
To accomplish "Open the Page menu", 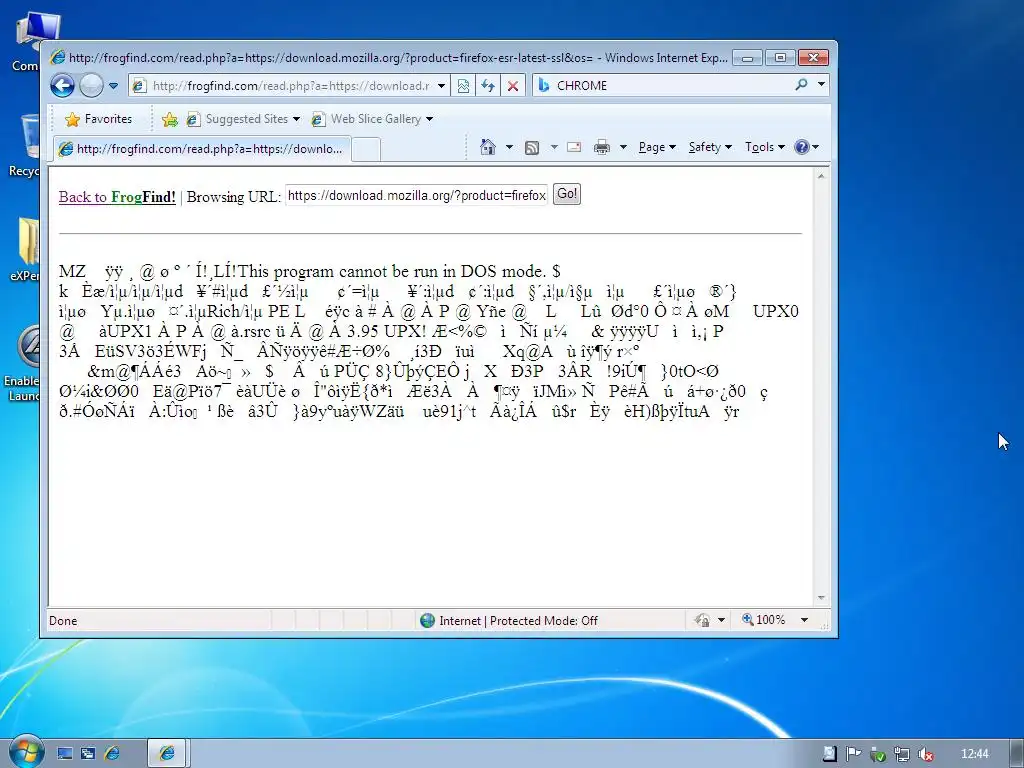I will (656, 147).
